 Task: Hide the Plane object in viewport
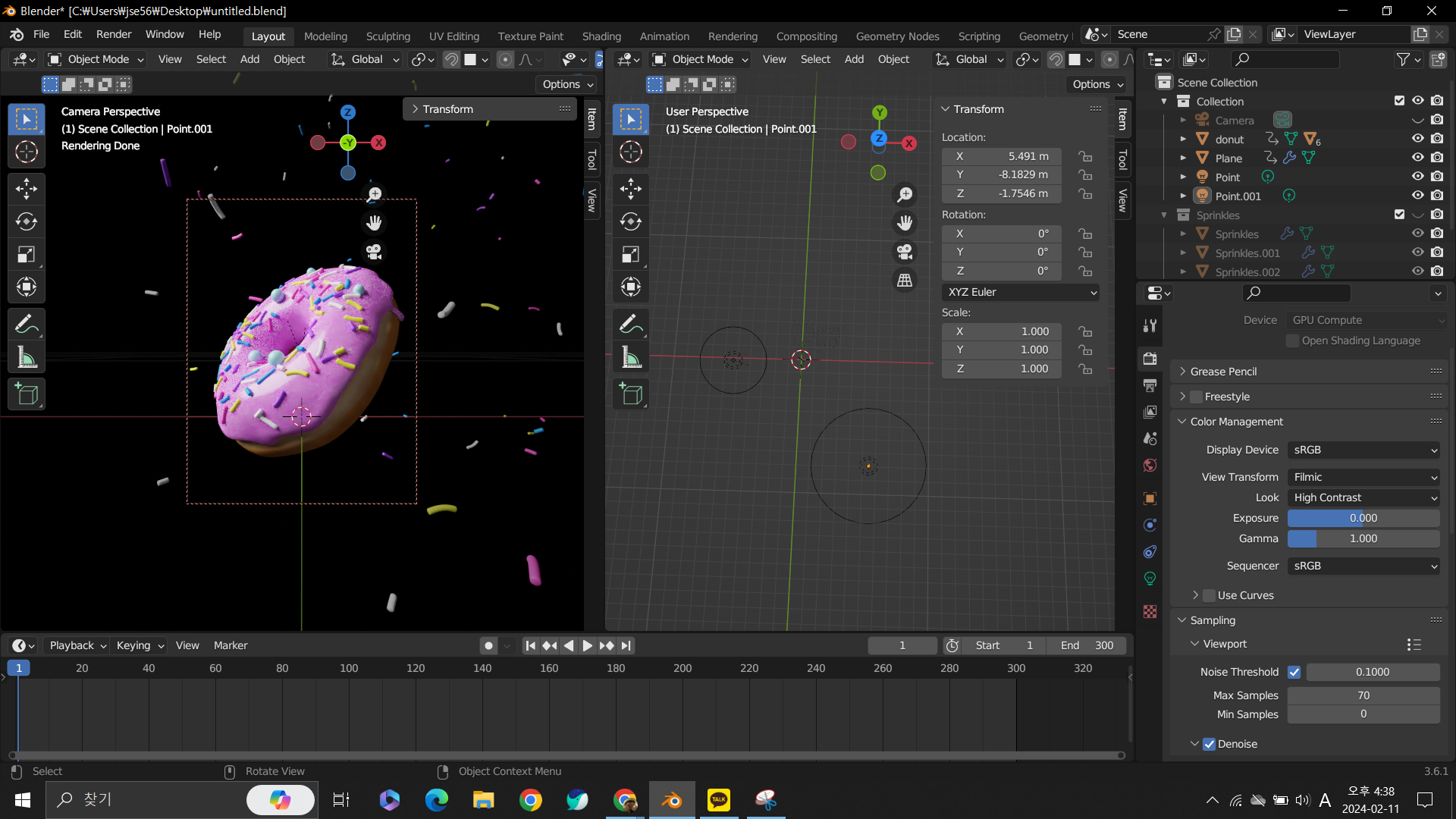click(x=1417, y=158)
